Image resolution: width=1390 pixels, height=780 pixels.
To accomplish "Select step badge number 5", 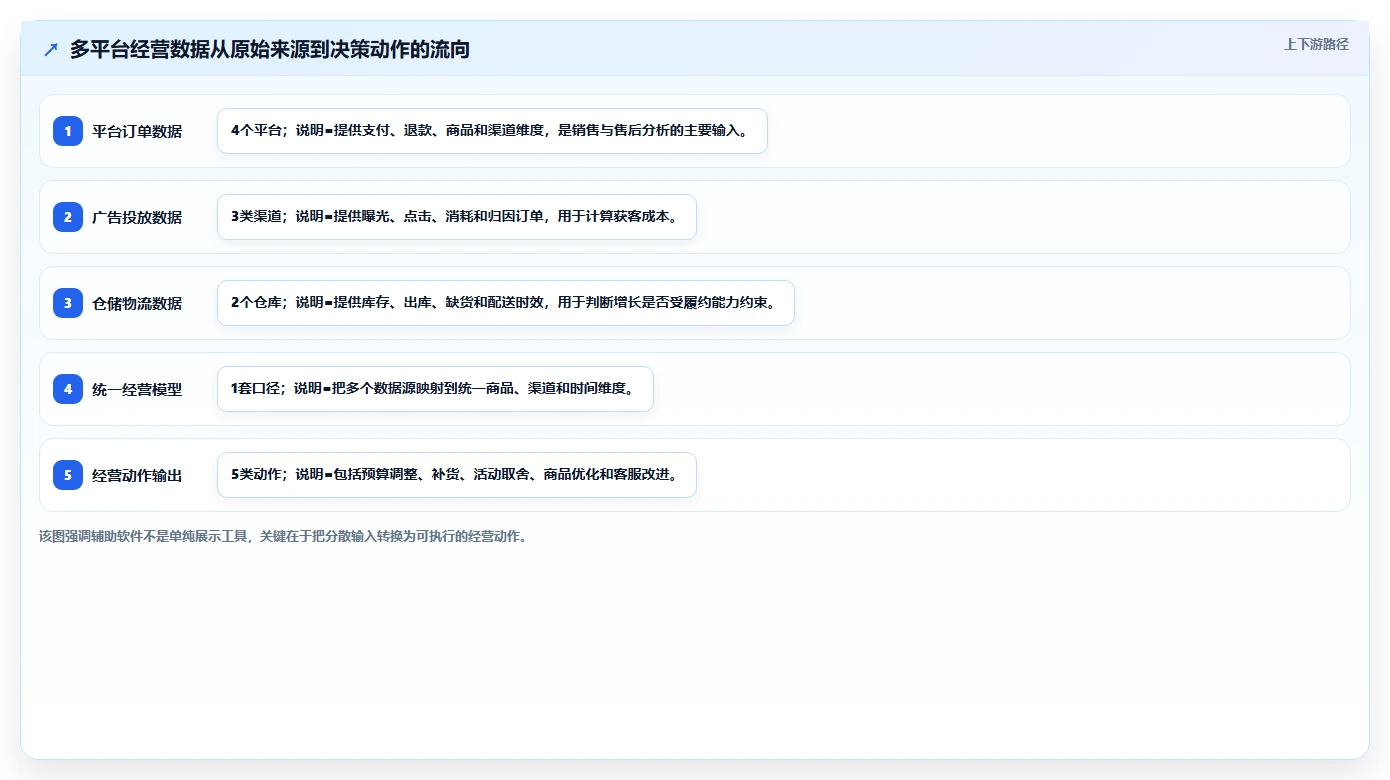I will 68,475.
